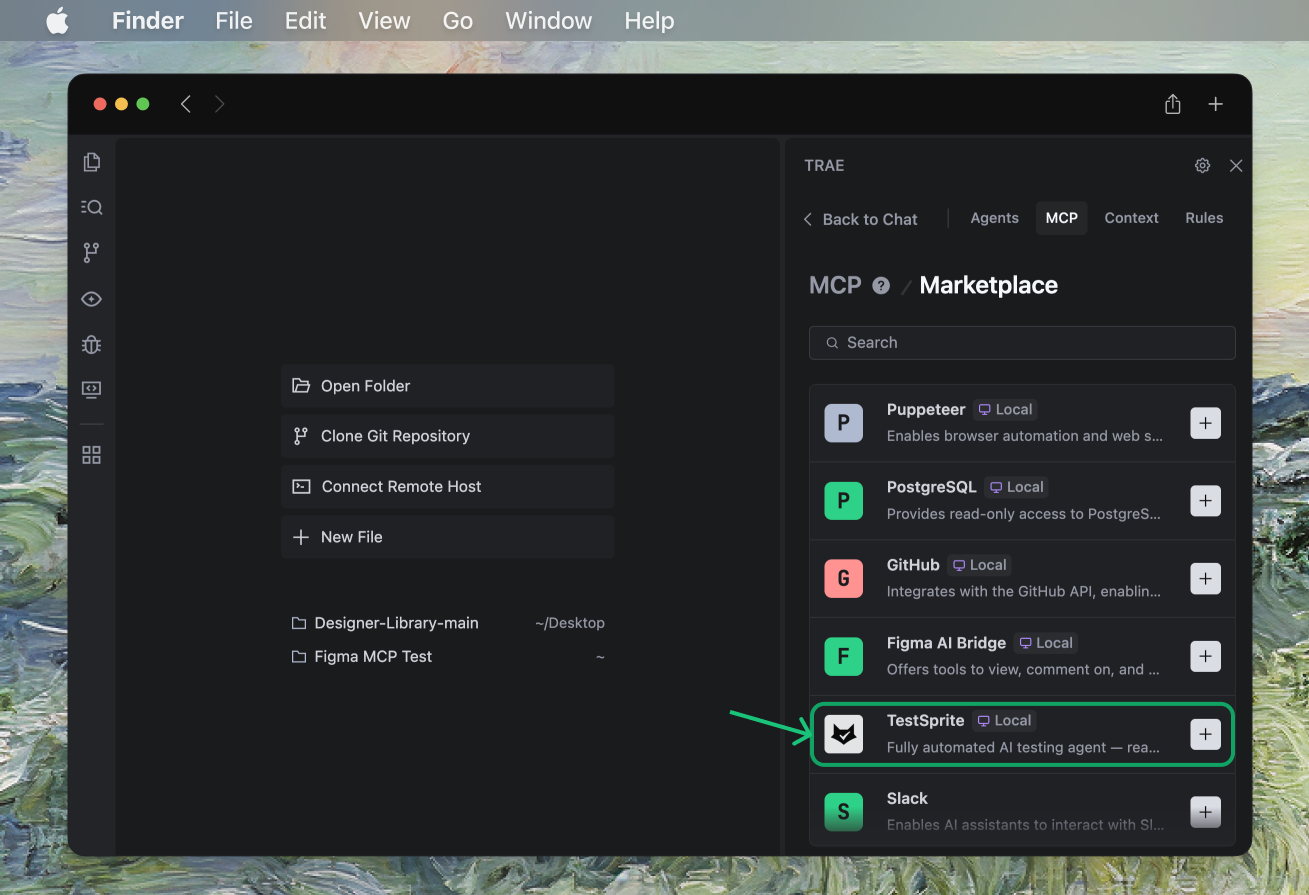Click the MCP breadcrumb link
Screen dimensions: 1309x895
pyautogui.click(x=835, y=285)
